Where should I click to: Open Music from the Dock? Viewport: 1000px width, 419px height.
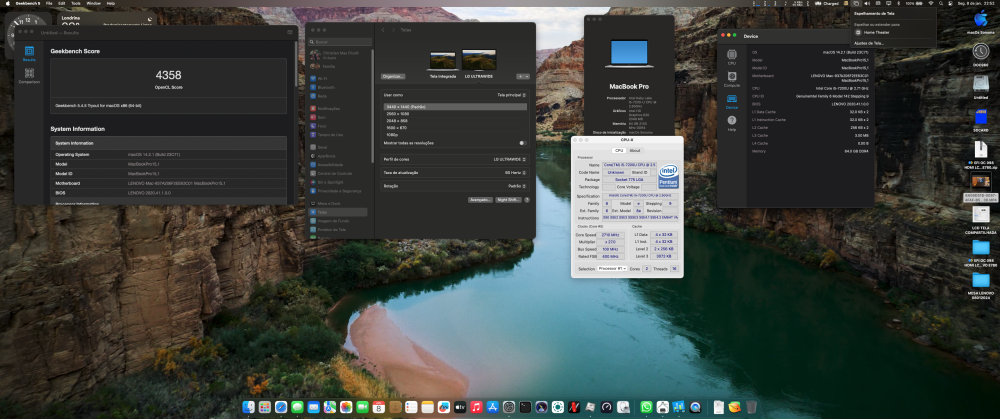(476, 407)
